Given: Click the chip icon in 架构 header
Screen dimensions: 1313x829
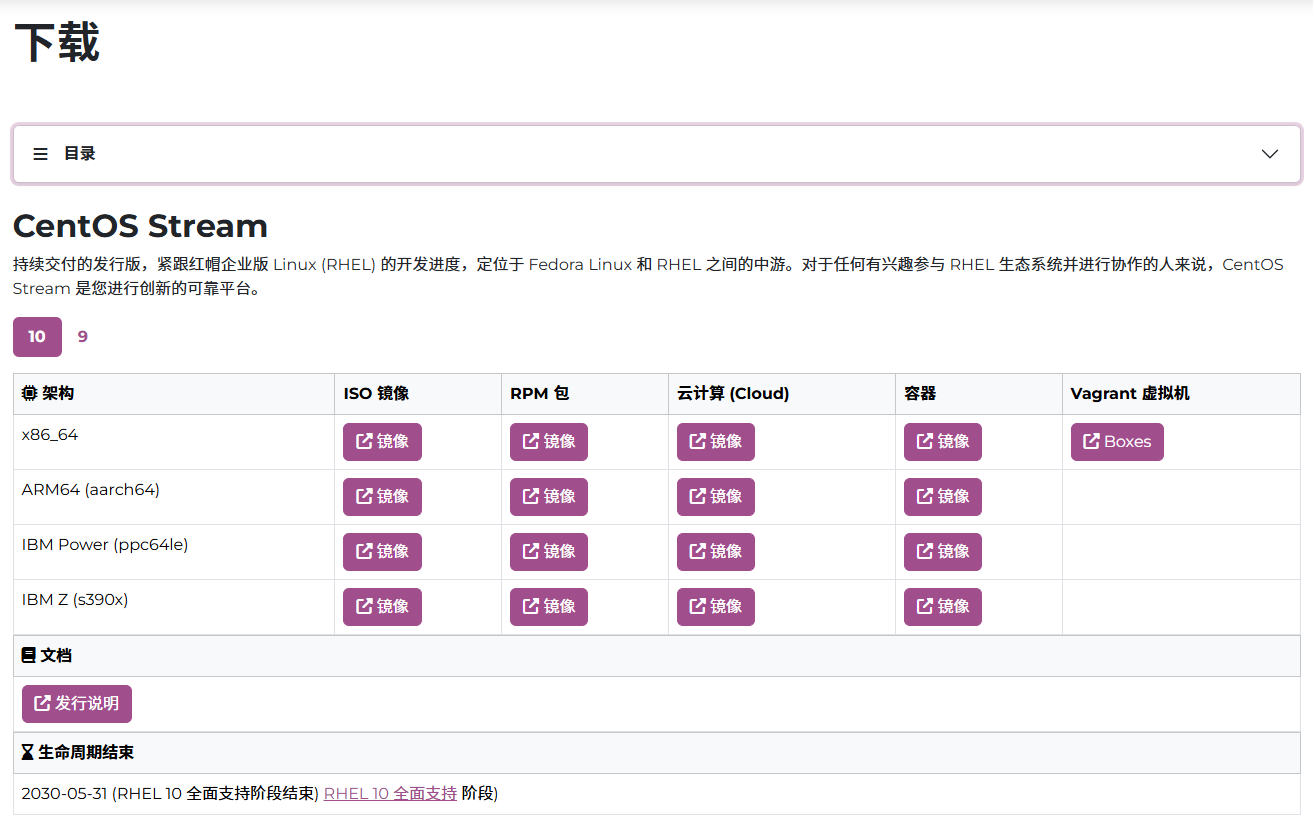Looking at the screenshot, I should point(30,394).
